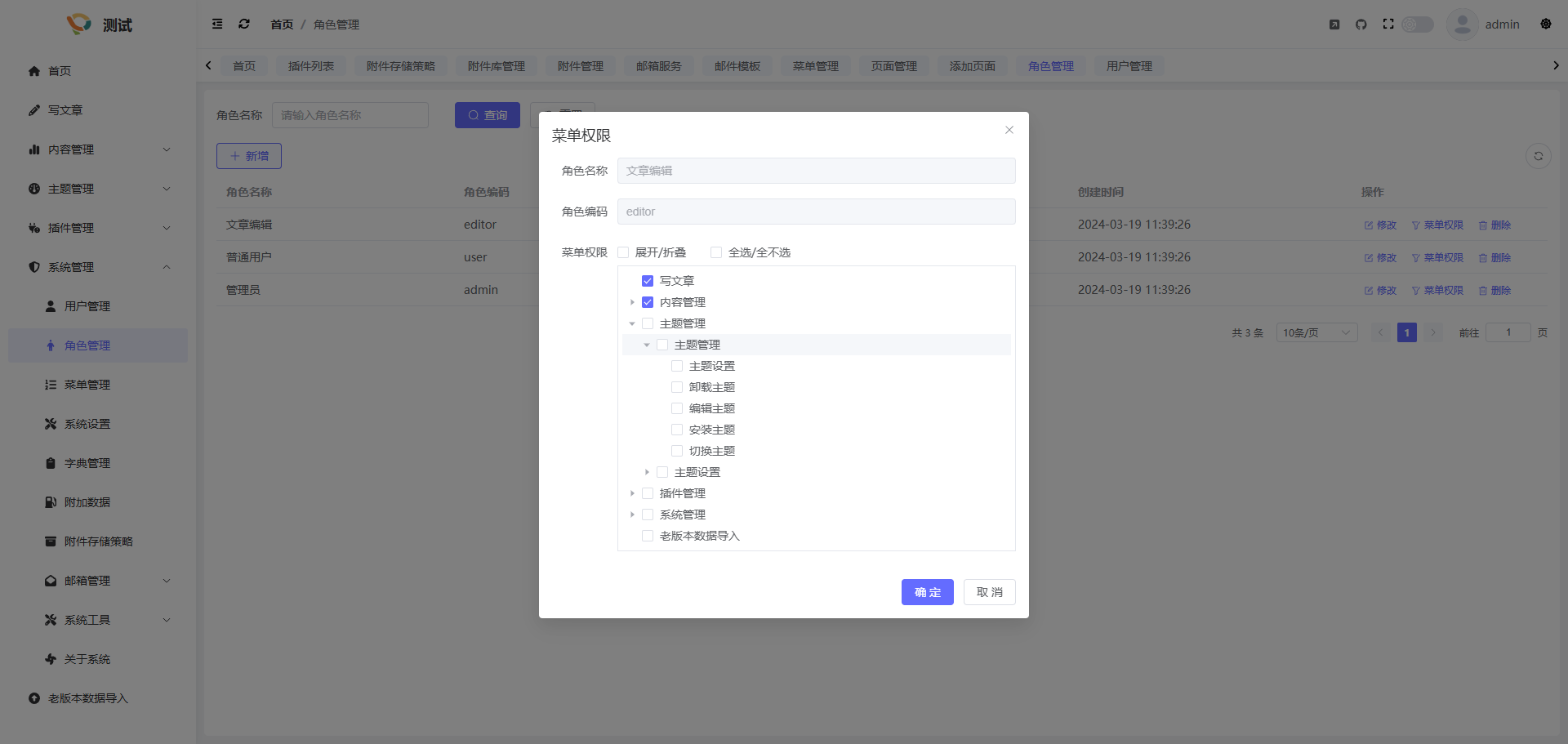Enter fullscreen using the fullscreen icon

pyautogui.click(x=1388, y=25)
